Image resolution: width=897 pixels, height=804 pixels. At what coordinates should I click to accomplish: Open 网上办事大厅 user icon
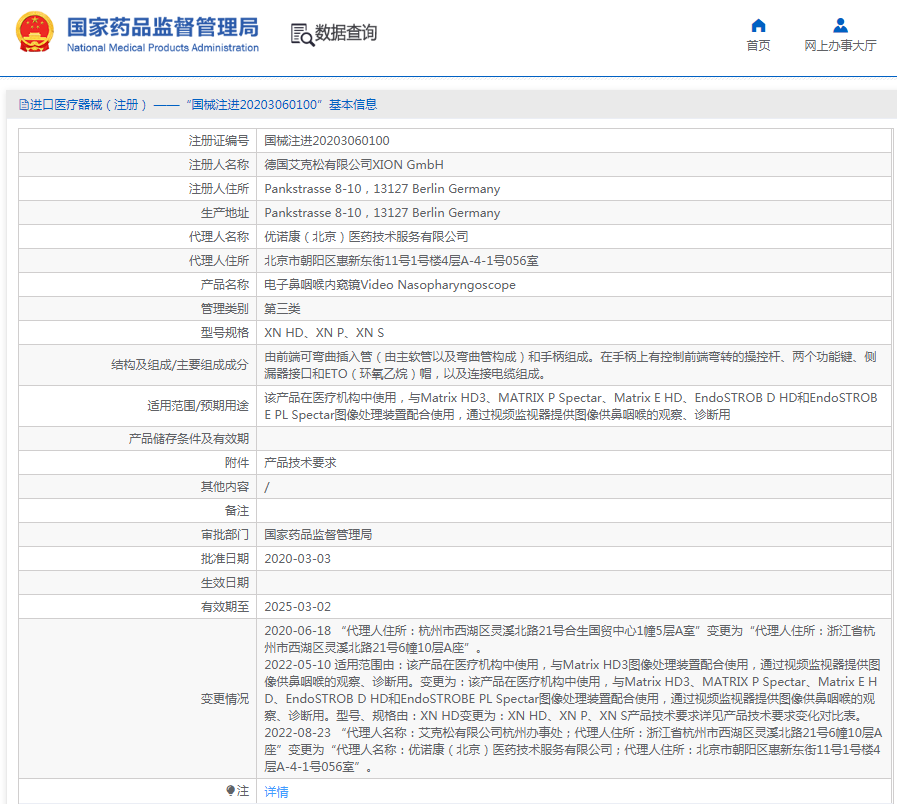[840, 25]
